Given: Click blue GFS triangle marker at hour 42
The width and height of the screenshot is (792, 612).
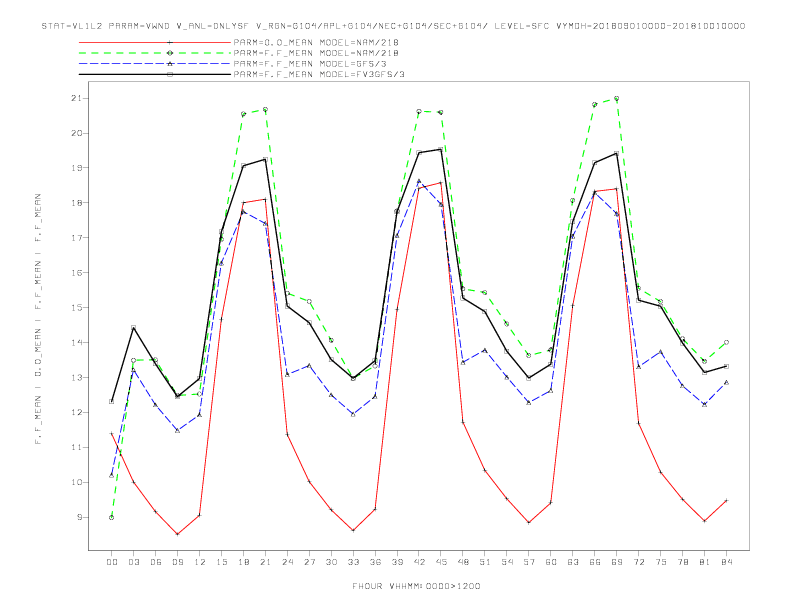Looking at the screenshot, I should pos(419,181).
